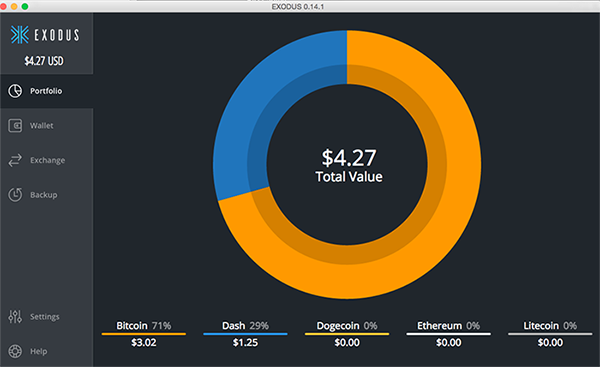Select the Litecoin 0% legend label
Viewport: 600px width, 367px height.
pos(550,326)
